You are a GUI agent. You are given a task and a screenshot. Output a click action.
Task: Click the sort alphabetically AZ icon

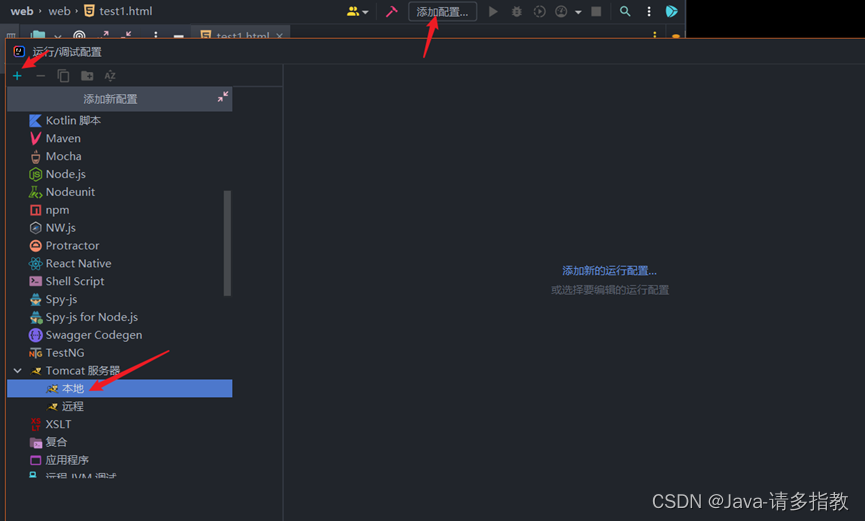point(110,76)
